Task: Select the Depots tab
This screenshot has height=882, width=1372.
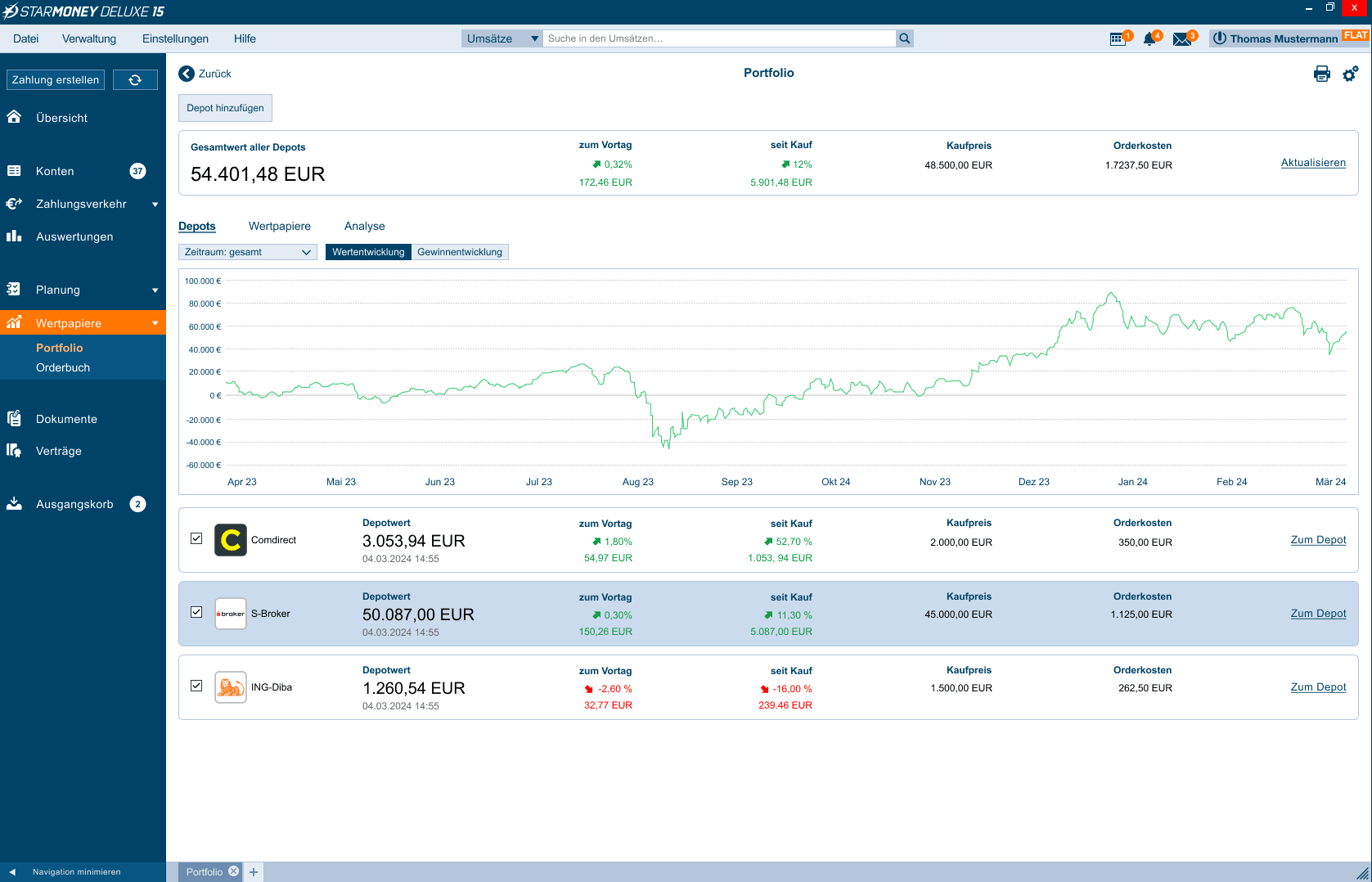Action: pyautogui.click(x=197, y=226)
